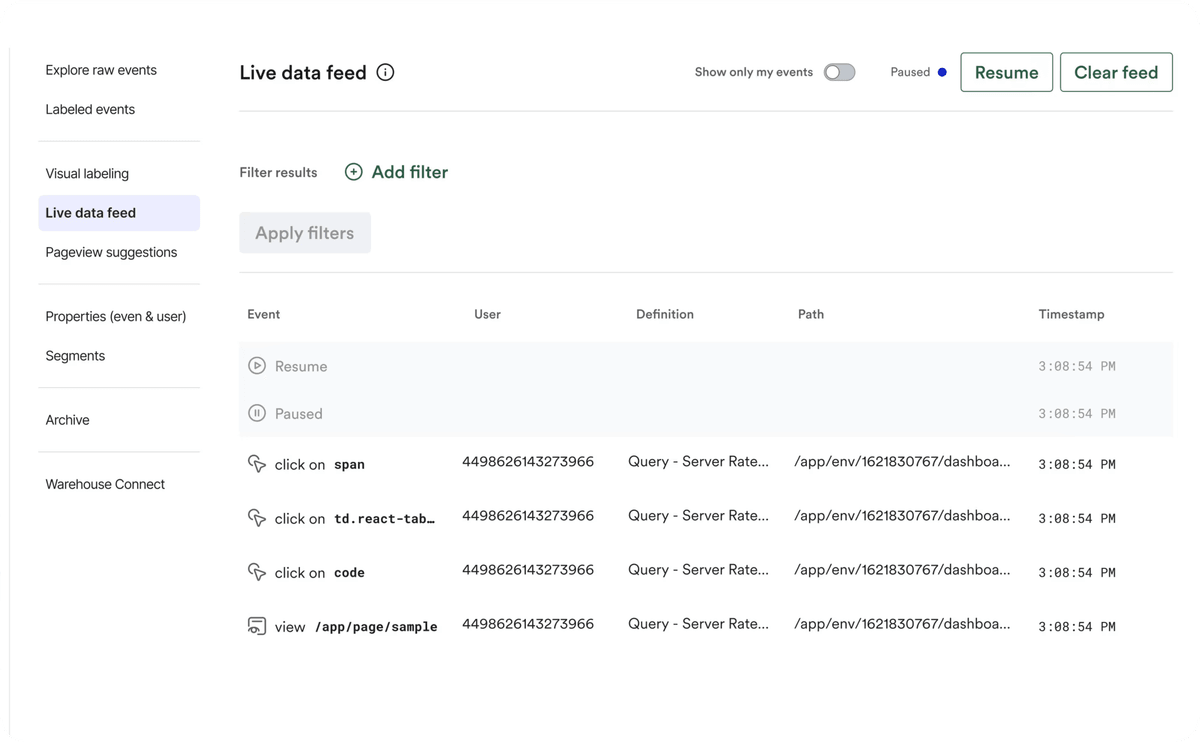Click the plus icon for Add filter
This screenshot has width=1200, height=742.
pyautogui.click(x=353, y=172)
